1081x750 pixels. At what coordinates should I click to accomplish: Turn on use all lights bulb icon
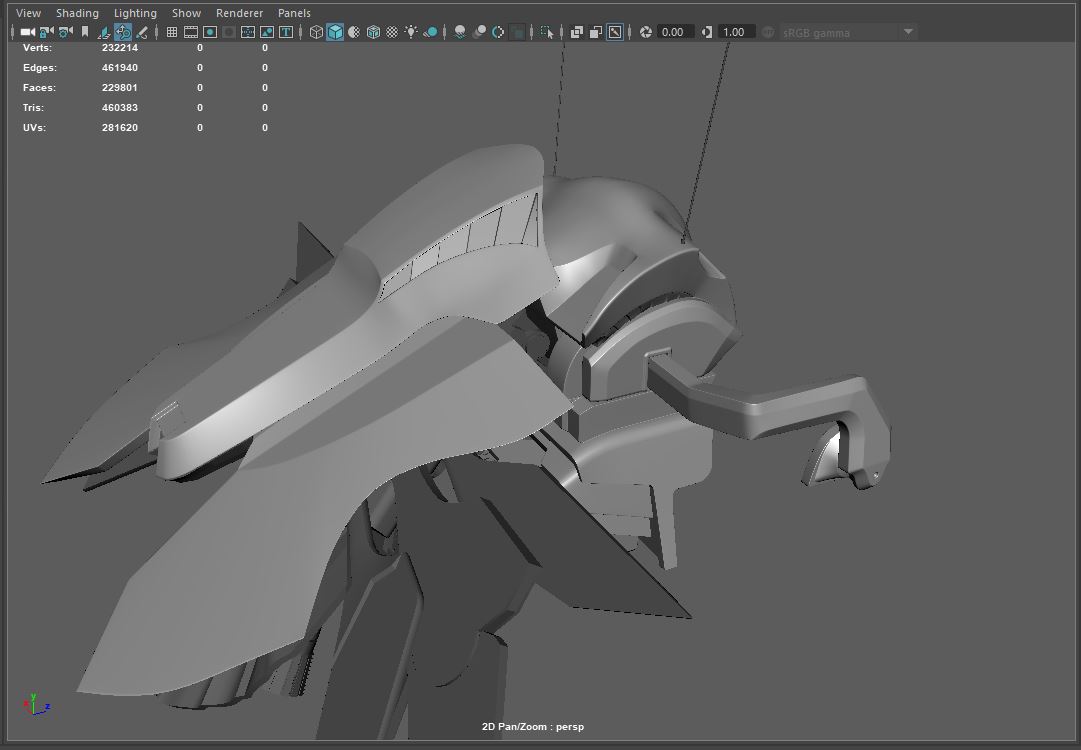(411, 32)
